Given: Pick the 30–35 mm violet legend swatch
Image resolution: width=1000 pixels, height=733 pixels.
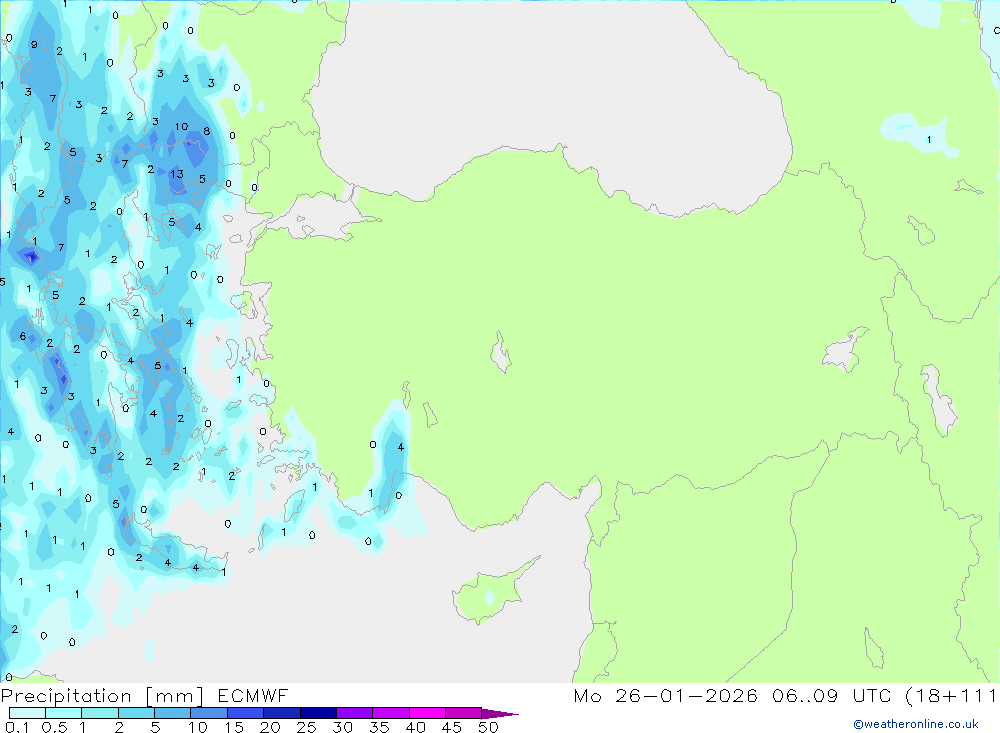Looking at the screenshot, I should [354, 713].
